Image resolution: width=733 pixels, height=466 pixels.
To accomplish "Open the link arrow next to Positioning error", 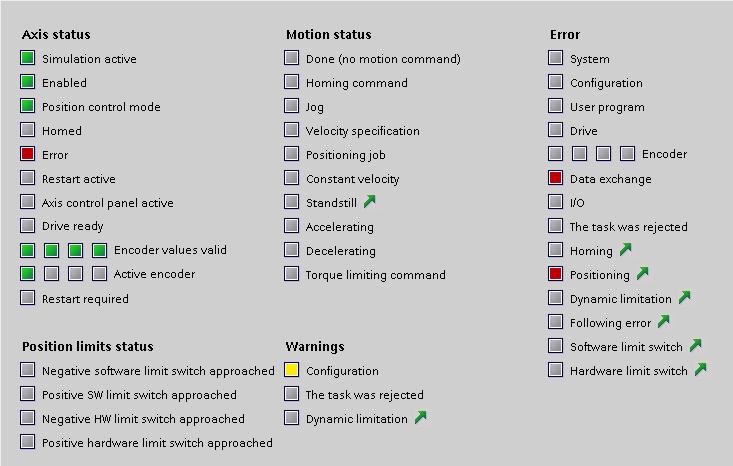I will tap(643, 273).
